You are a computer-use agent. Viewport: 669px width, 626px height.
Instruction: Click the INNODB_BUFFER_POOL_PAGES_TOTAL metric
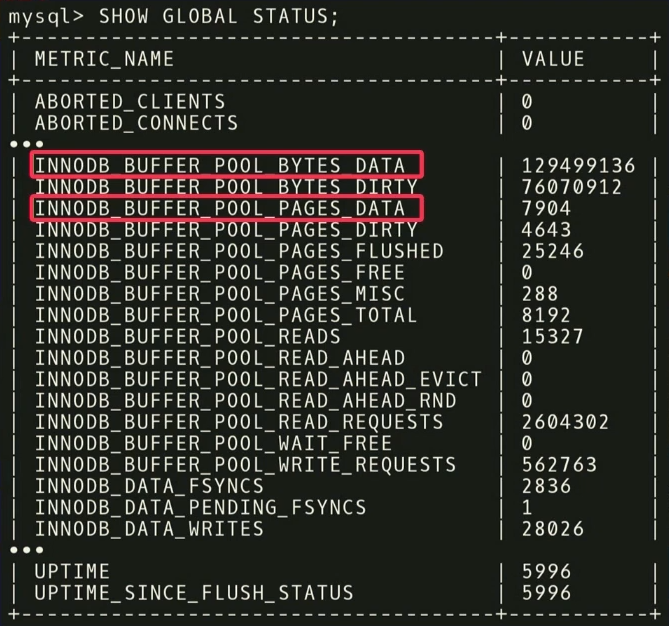click(x=226, y=315)
